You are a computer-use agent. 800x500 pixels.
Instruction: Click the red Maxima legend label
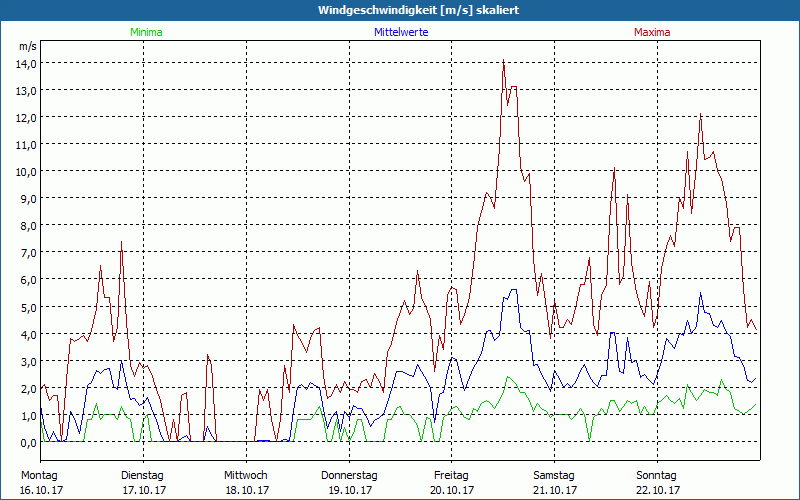pyautogui.click(x=652, y=32)
